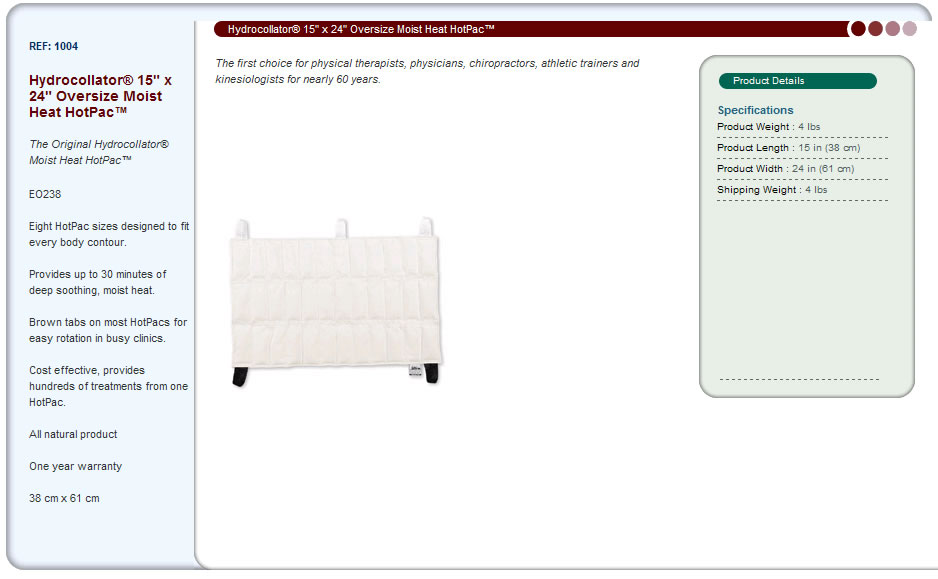Click the lightest pink circle icon
Viewport: 938px width, 579px height.
(x=910, y=29)
